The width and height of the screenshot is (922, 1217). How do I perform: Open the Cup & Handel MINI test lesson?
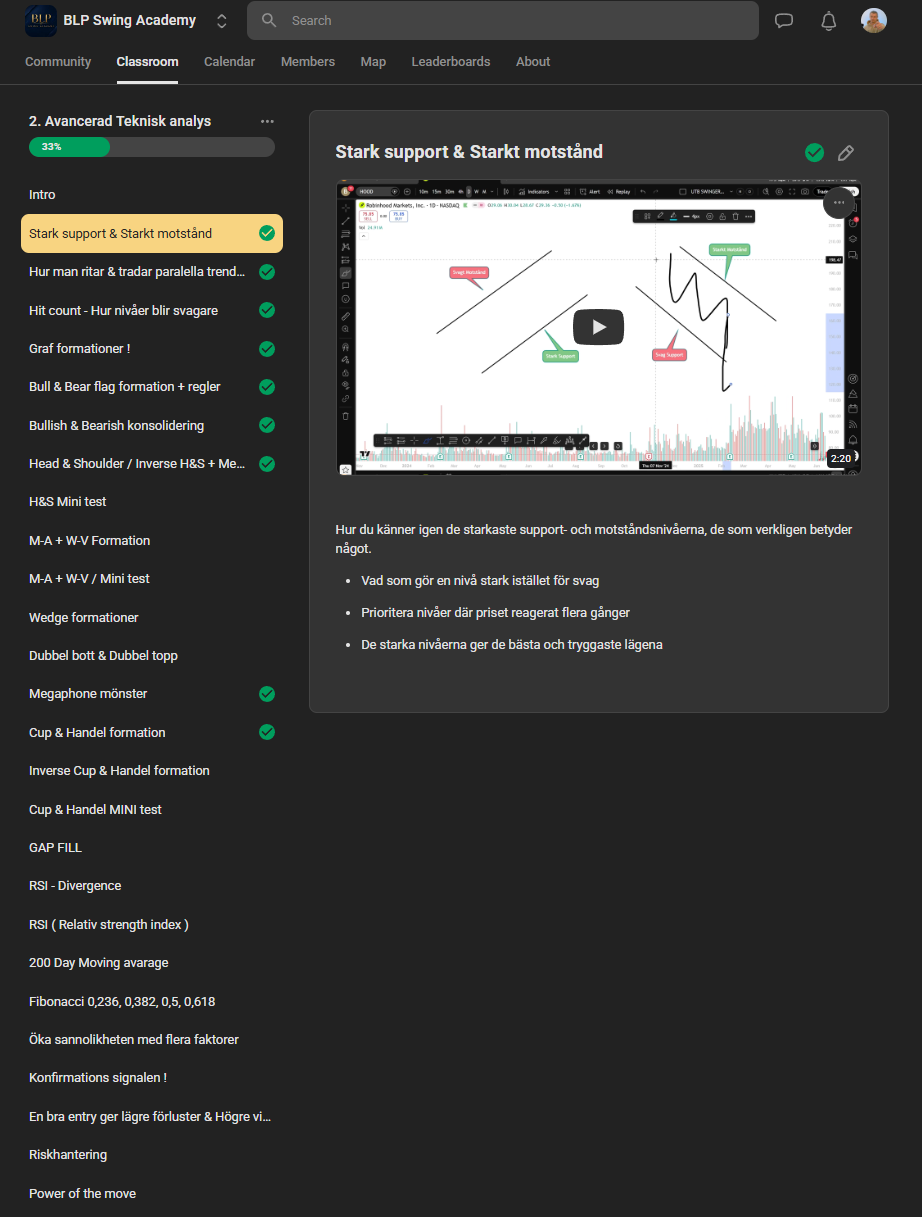(152, 809)
